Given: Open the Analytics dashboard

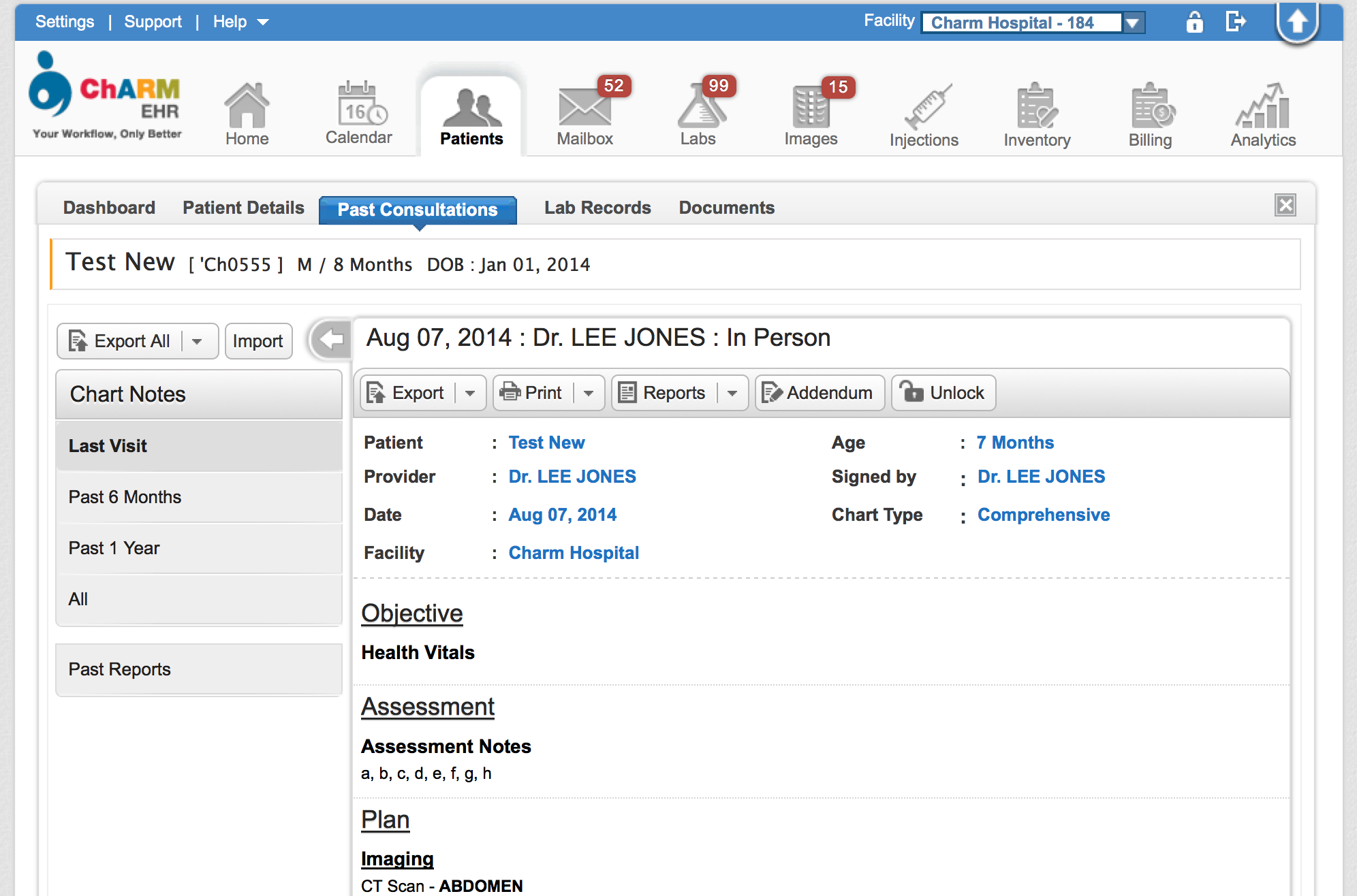Looking at the screenshot, I should (x=1262, y=112).
